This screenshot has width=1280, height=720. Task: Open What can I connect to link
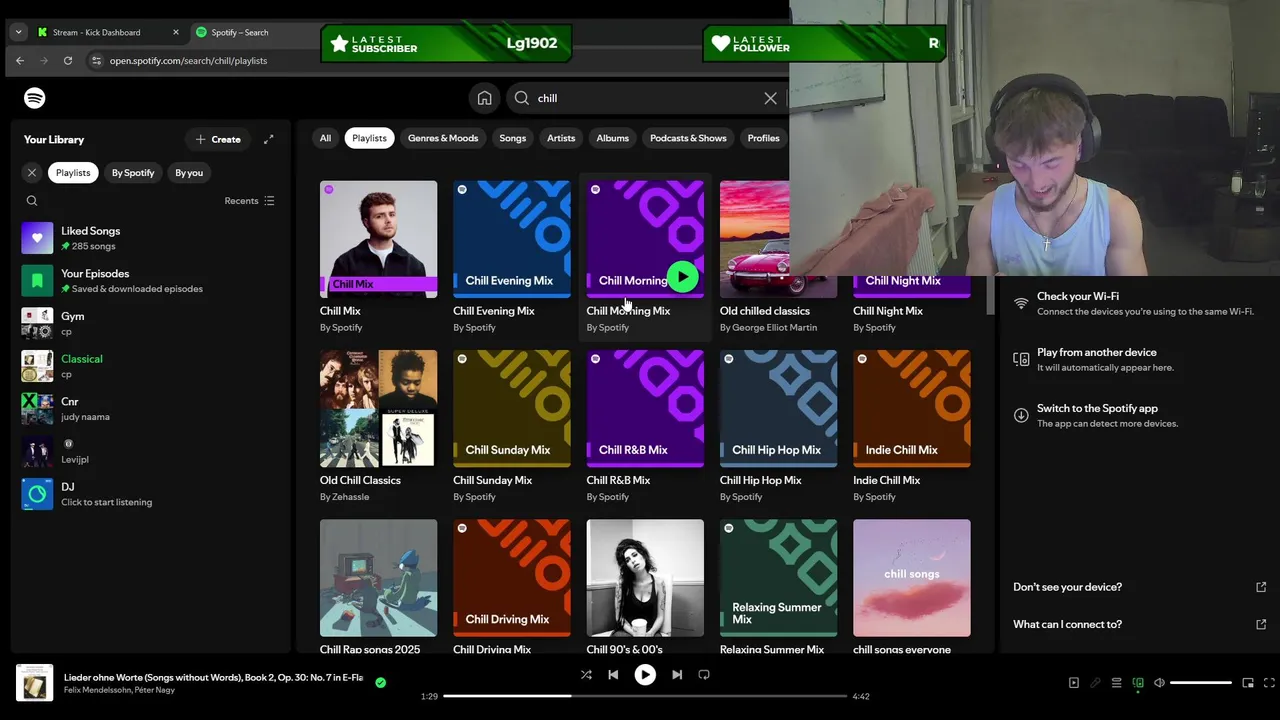tap(1140, 624)
